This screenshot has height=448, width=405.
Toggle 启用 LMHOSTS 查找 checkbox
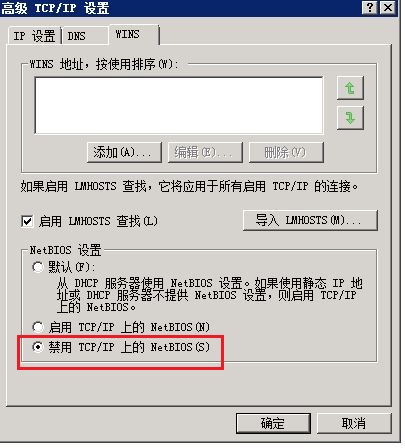(27, 221)
